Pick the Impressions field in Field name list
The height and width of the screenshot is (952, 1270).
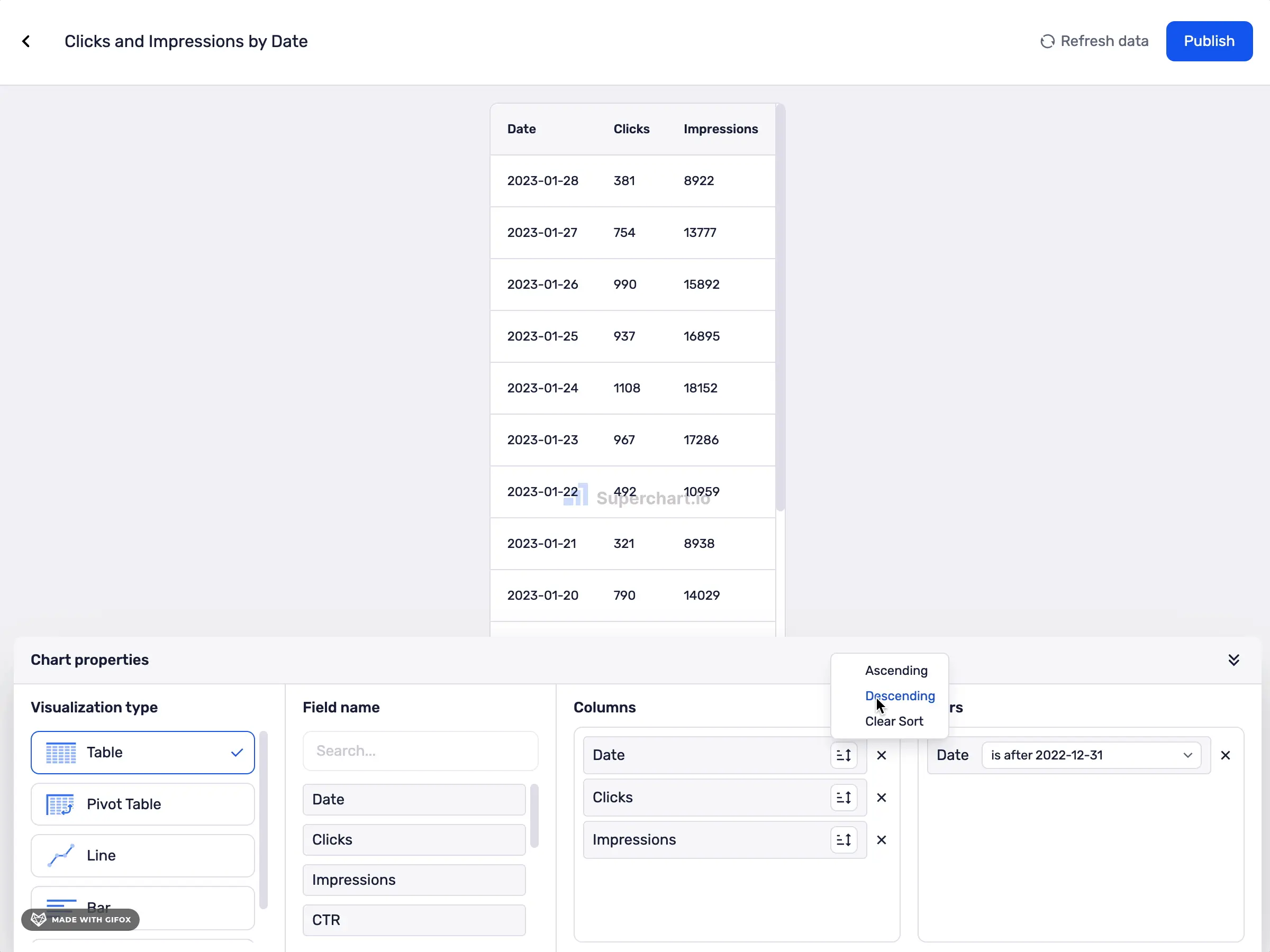pos(414,880)
